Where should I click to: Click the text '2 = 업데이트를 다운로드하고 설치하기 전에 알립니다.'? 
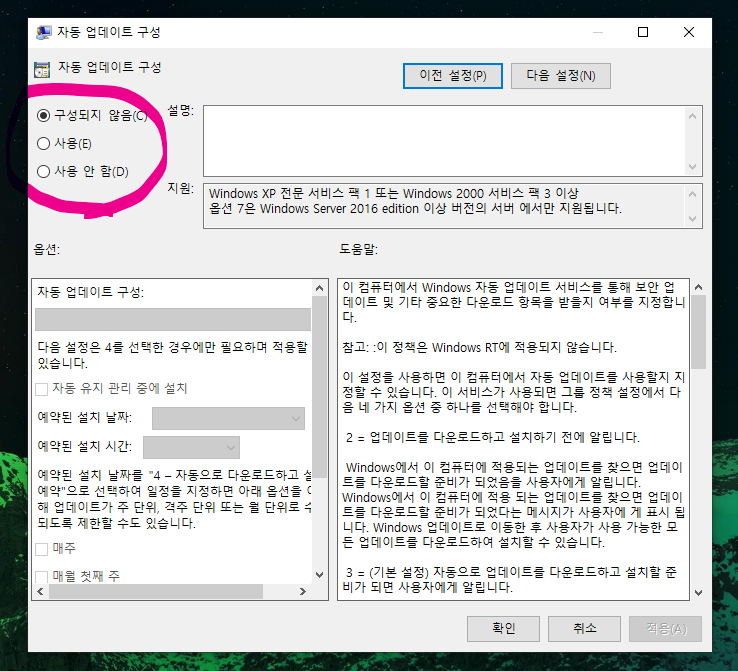(493, 438)
